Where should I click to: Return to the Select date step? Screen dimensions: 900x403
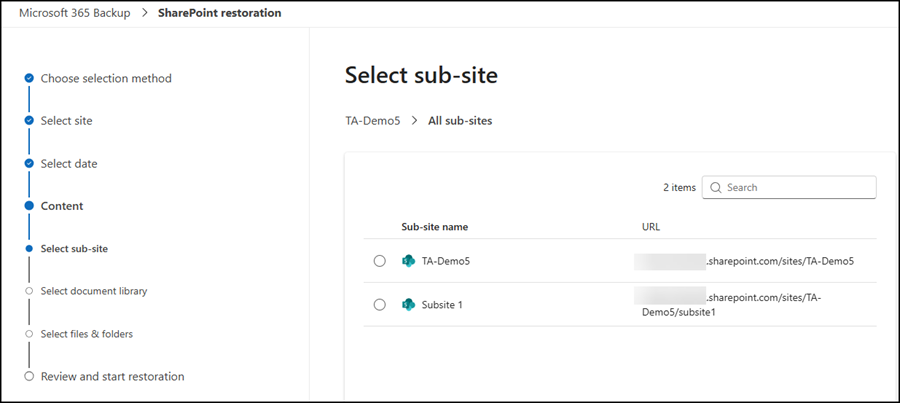point(69,164)
